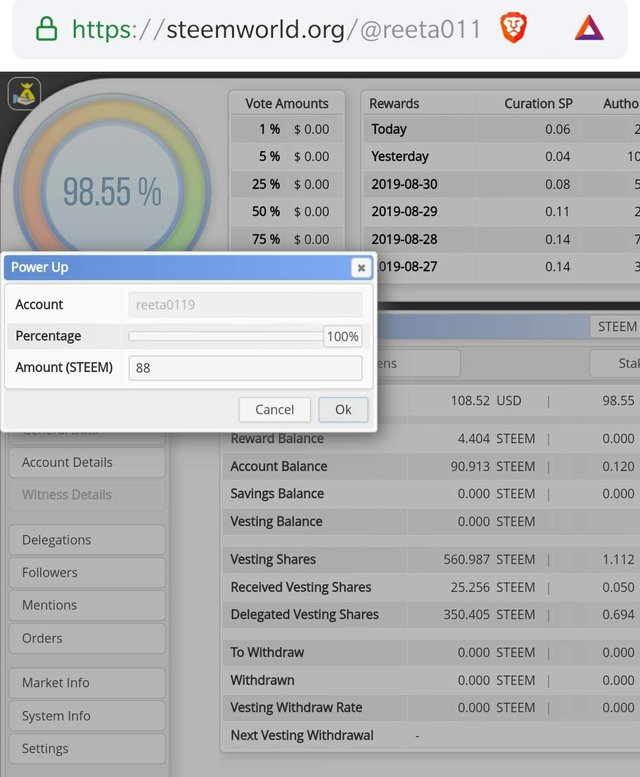Click the Brave lion shield icon

[x=513, y=28]
